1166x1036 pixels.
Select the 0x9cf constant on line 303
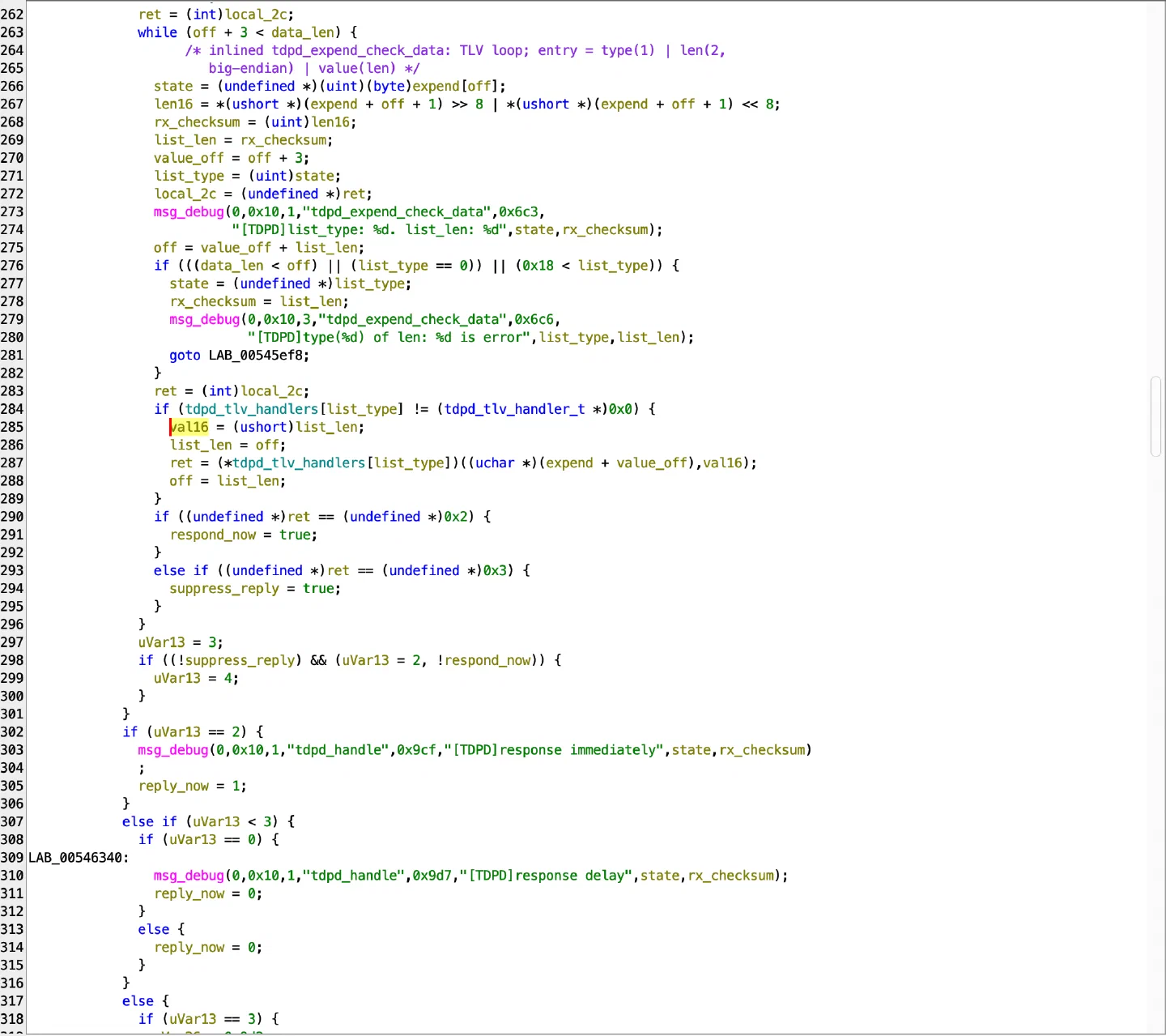(x=416, y=750)
